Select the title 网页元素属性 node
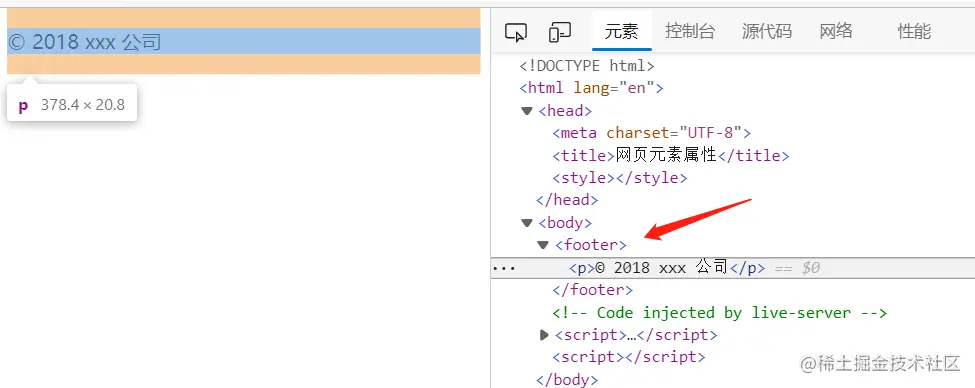Image resolution: width=975 pixels, height=388 pixels. 670,155
